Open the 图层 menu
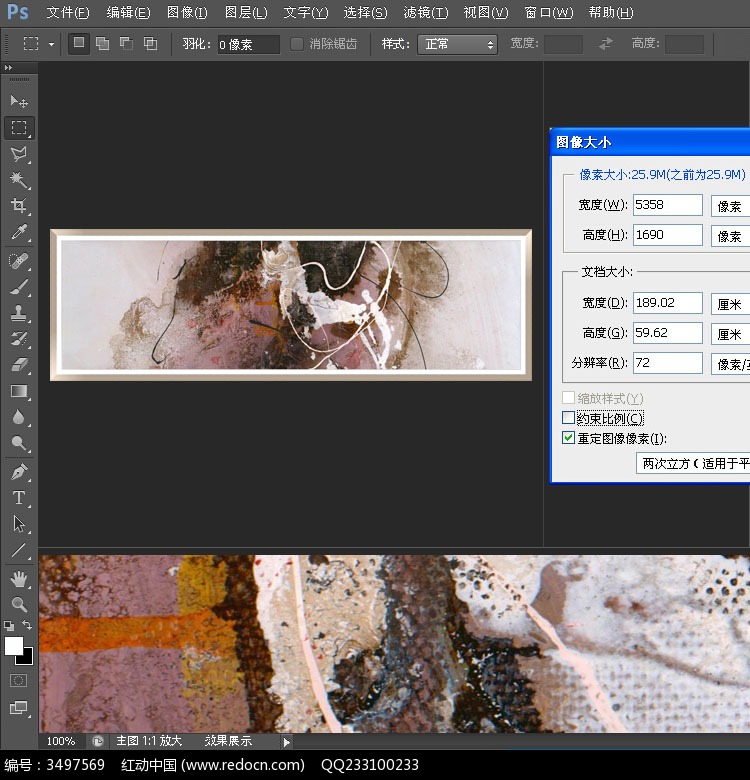Viewport: 750px width, 780px height. pyautogui.click(x=246, y=12)
